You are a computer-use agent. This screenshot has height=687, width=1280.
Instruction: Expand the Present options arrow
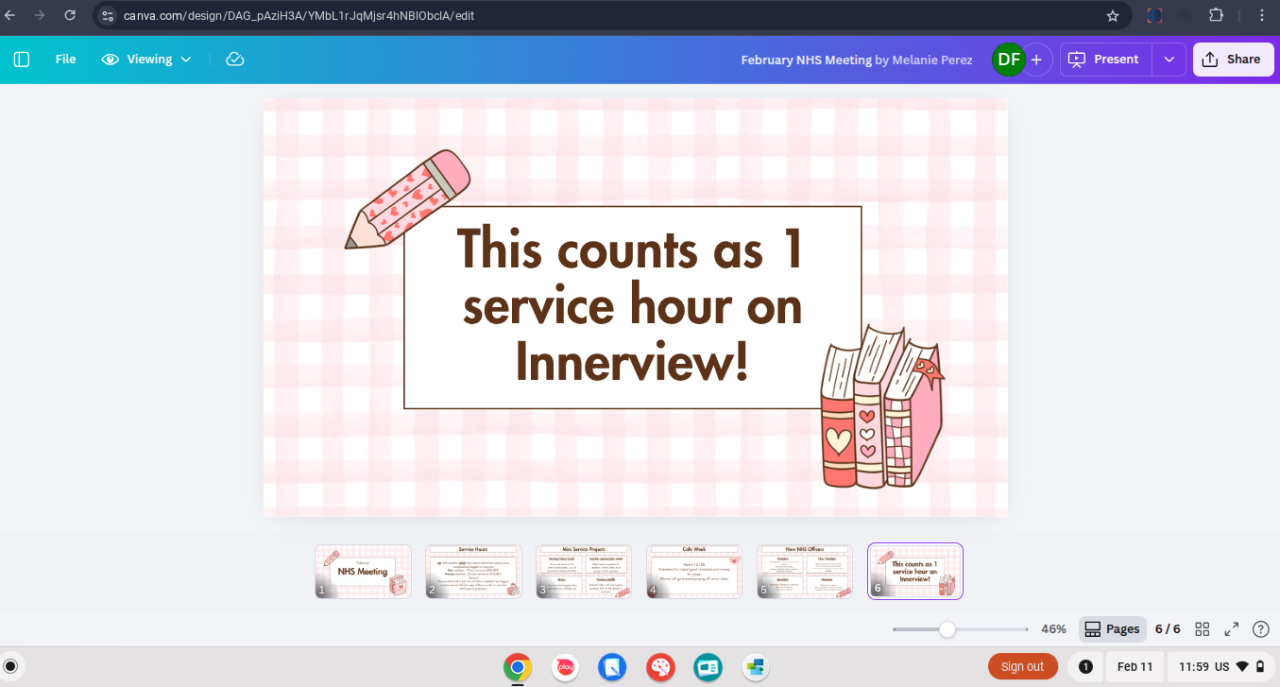[1169, 59]
